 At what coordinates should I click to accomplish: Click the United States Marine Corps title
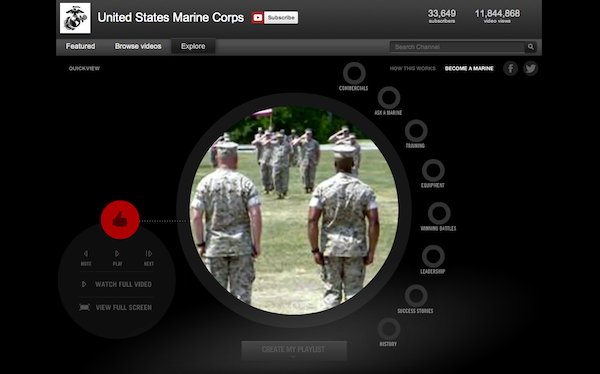click(171, 18)
